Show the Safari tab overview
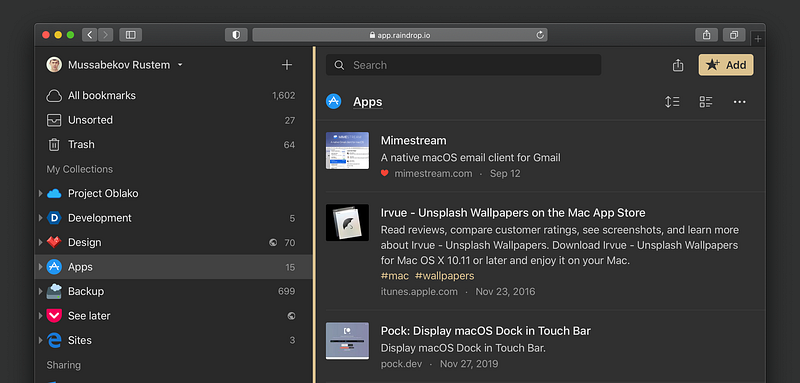Viewport: 800px width, 383px height. tap(734, 35)
